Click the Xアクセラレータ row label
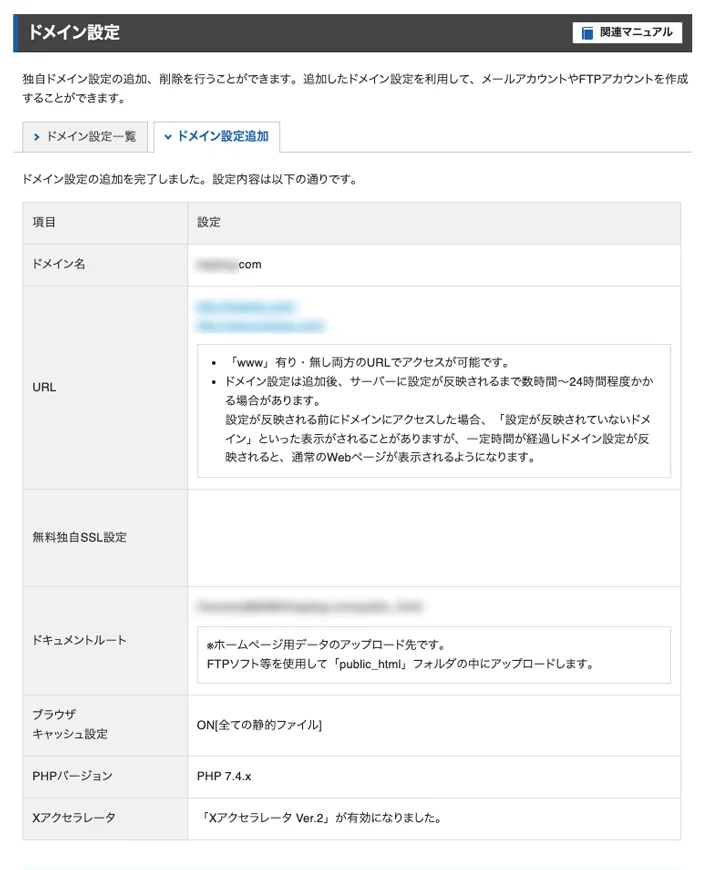Screen dimensions: 710x870 point(74,817)
